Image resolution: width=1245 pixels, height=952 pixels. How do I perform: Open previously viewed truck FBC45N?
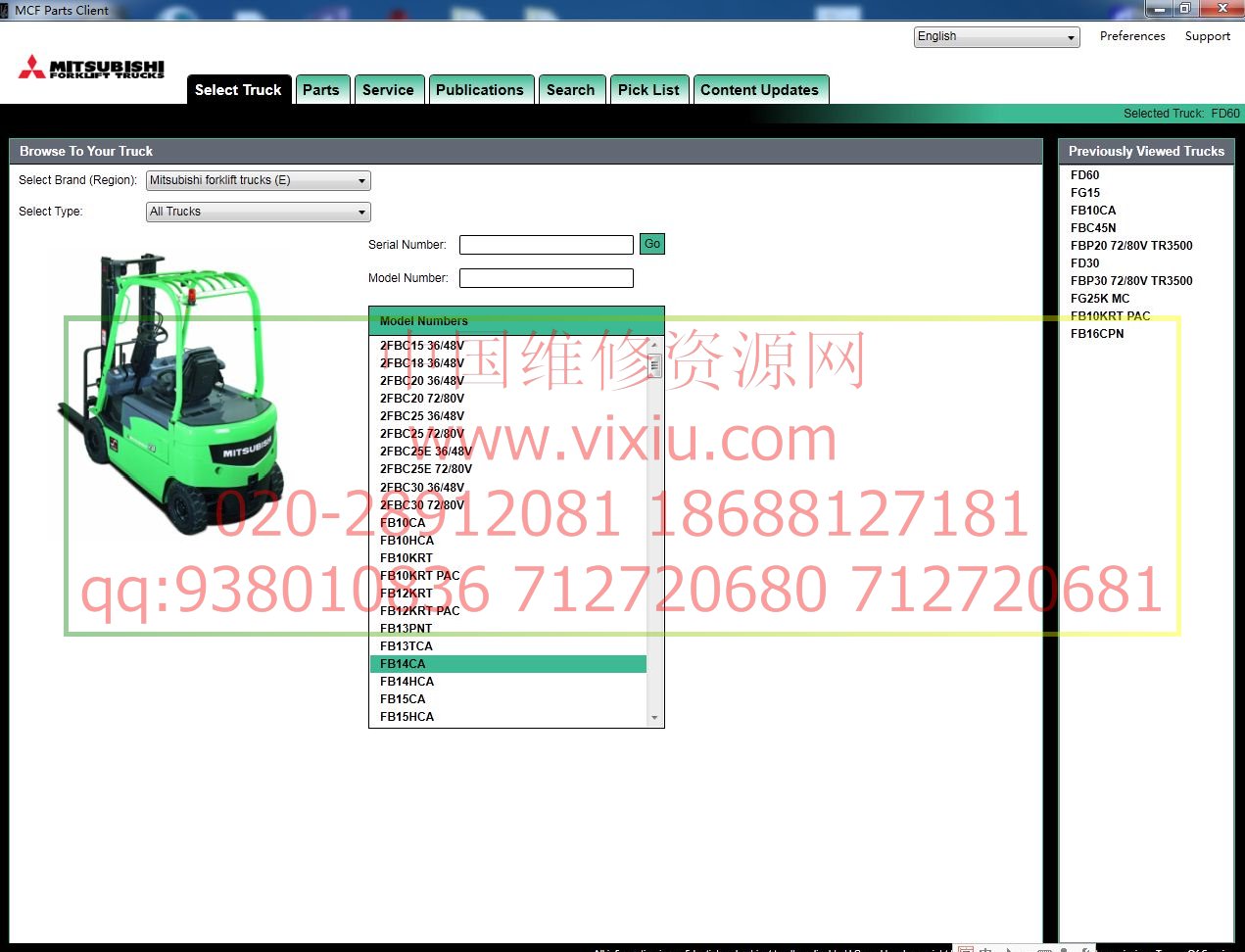[x=1092, y=228]
